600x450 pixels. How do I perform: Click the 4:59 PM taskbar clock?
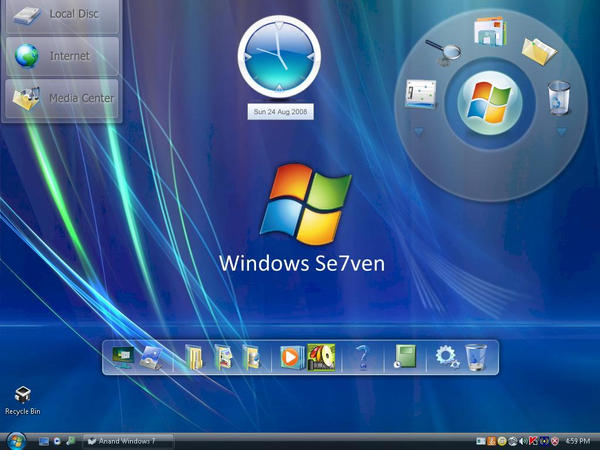[577, 442]
